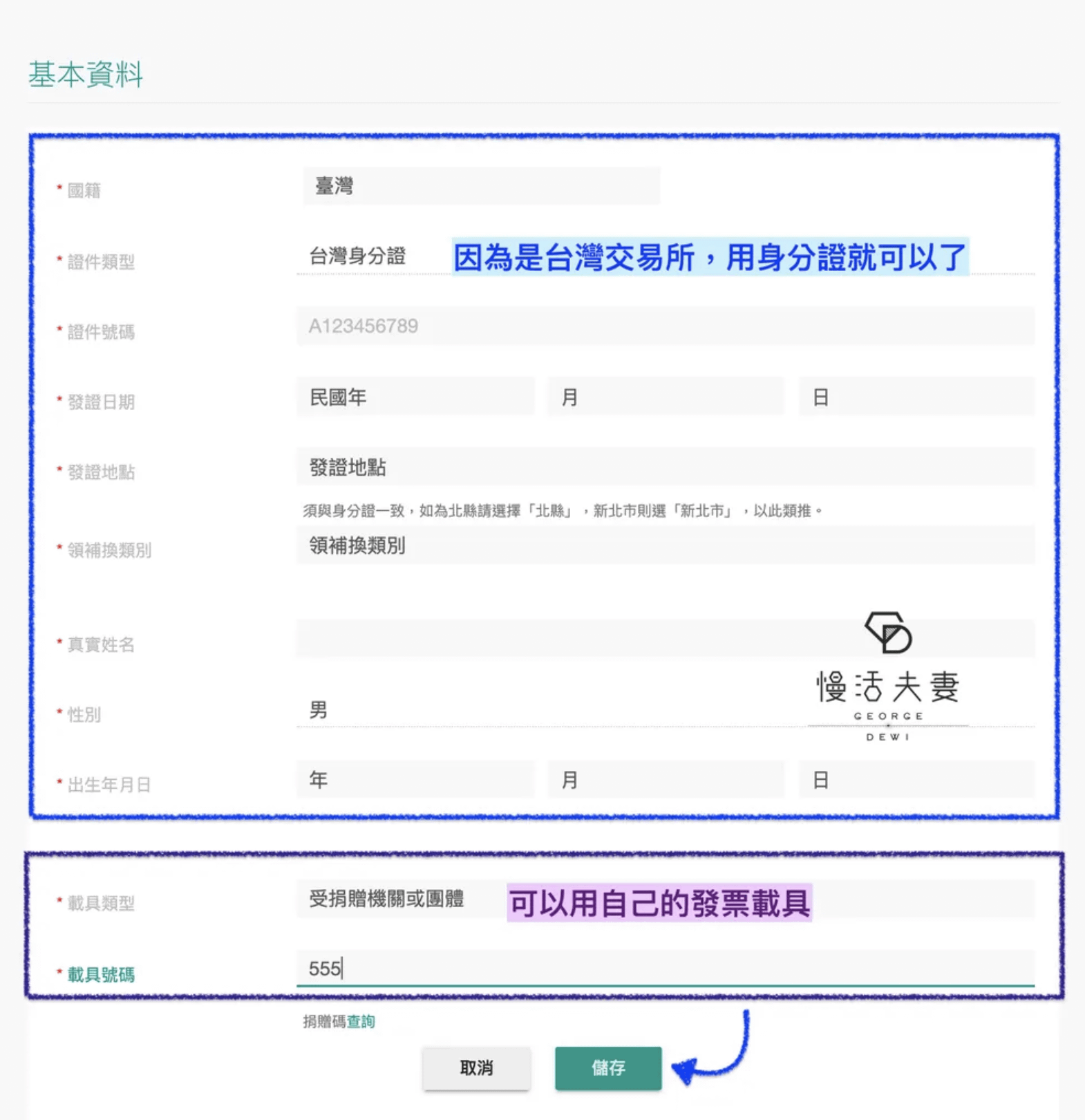Open the birth month dropdown
Screen dimensions: 1085x1120
tap(665, 780)
